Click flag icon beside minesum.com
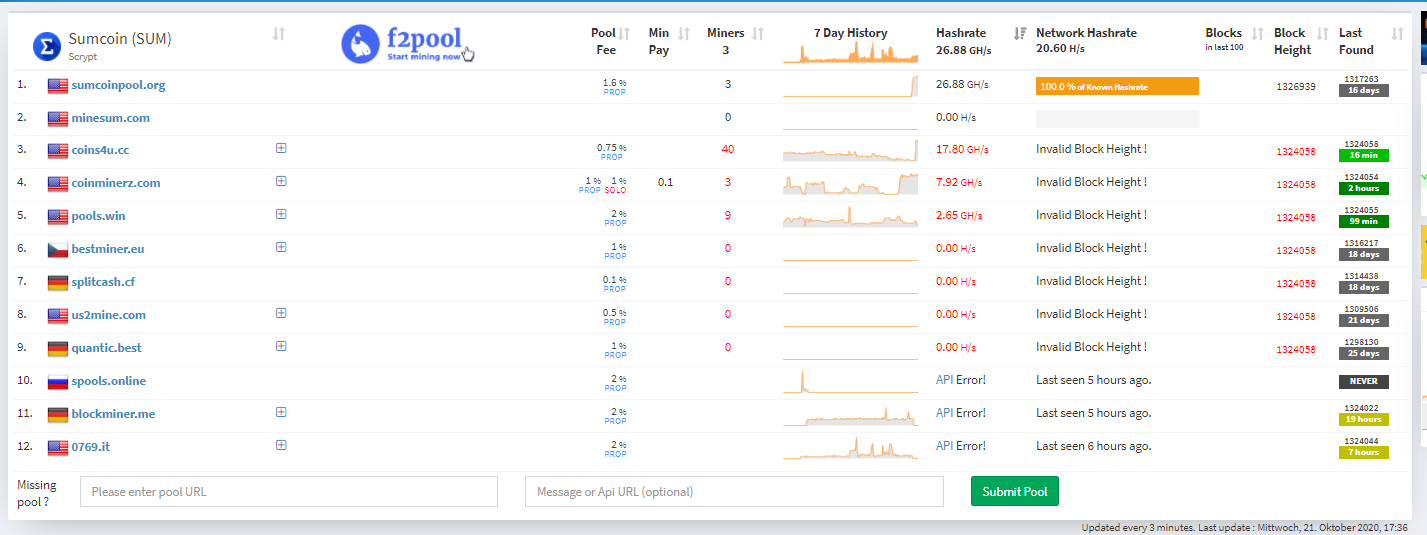Screen dimensions: 1427x535 (x=58, y=119)
